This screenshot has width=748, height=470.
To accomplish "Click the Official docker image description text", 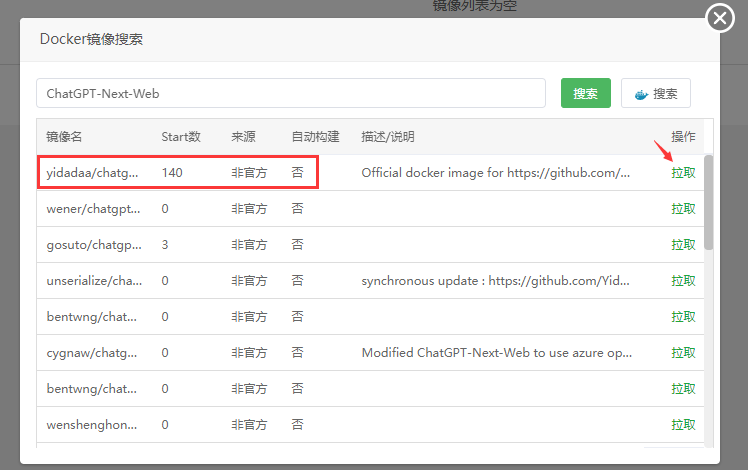I will (x=496, y=173).
